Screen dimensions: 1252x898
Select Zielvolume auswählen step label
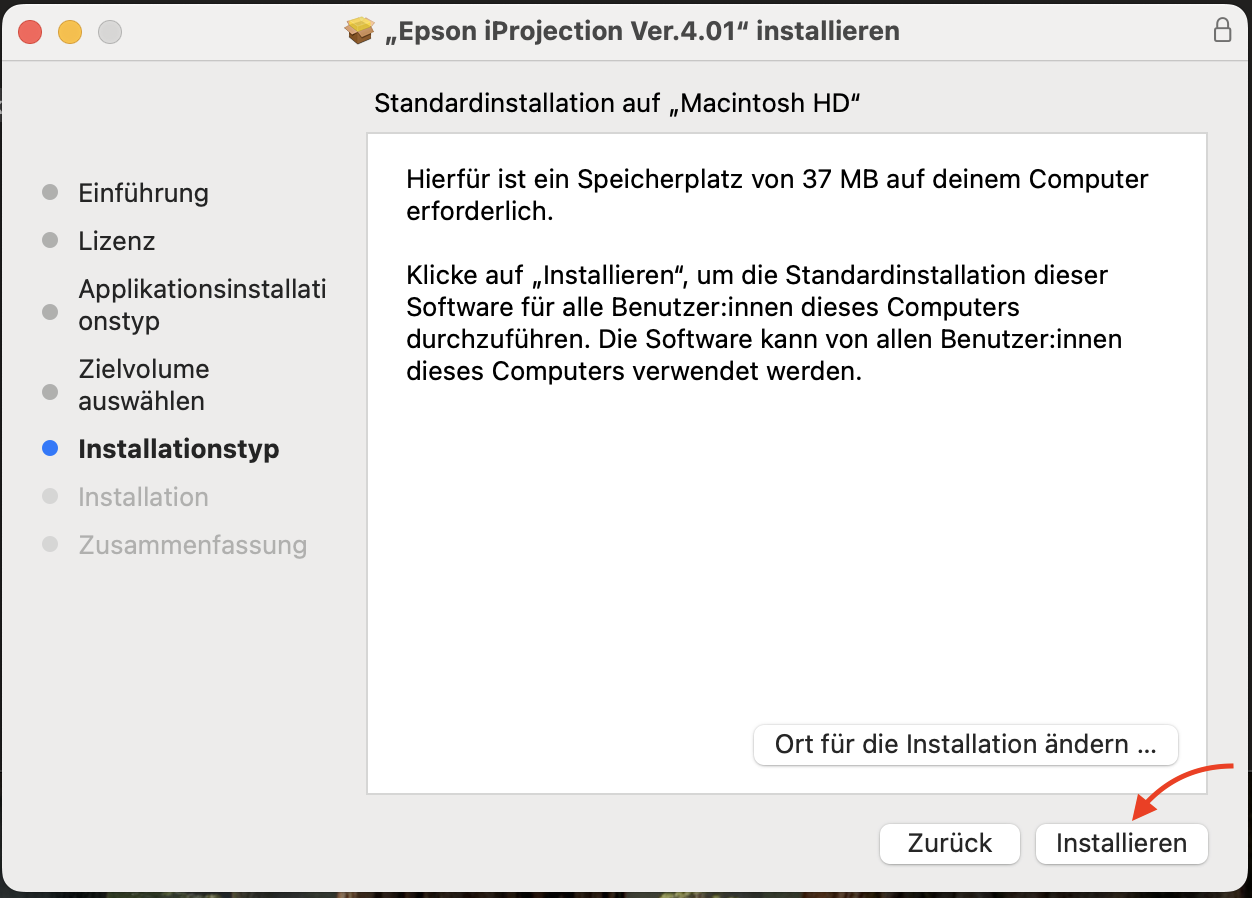(144, 385)
